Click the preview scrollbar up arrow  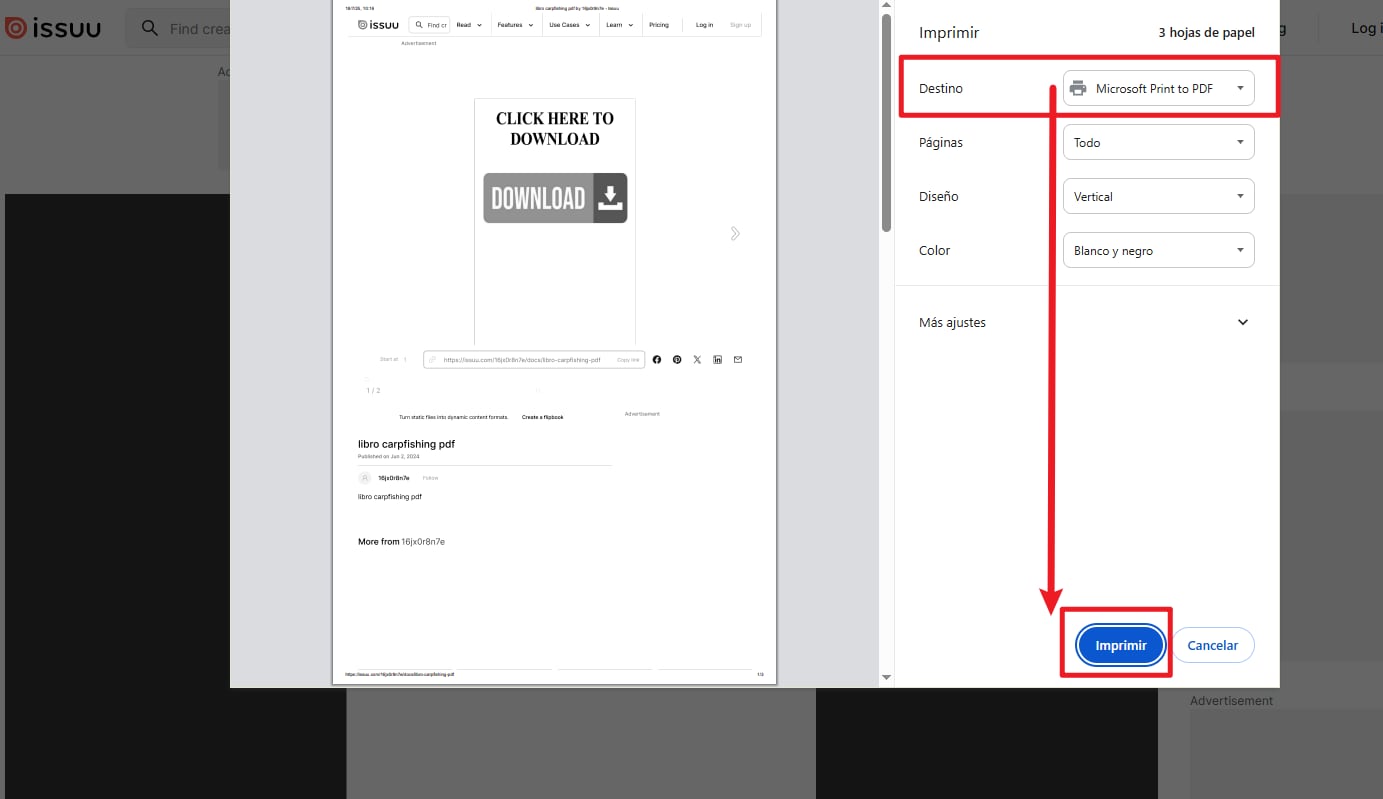(886, 6)
